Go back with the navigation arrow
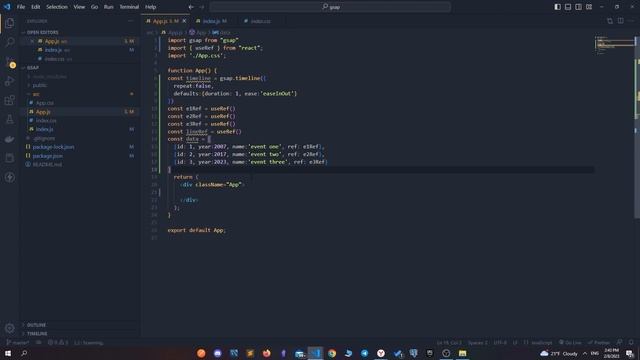640x360 pixels. [x=191, y=7]
